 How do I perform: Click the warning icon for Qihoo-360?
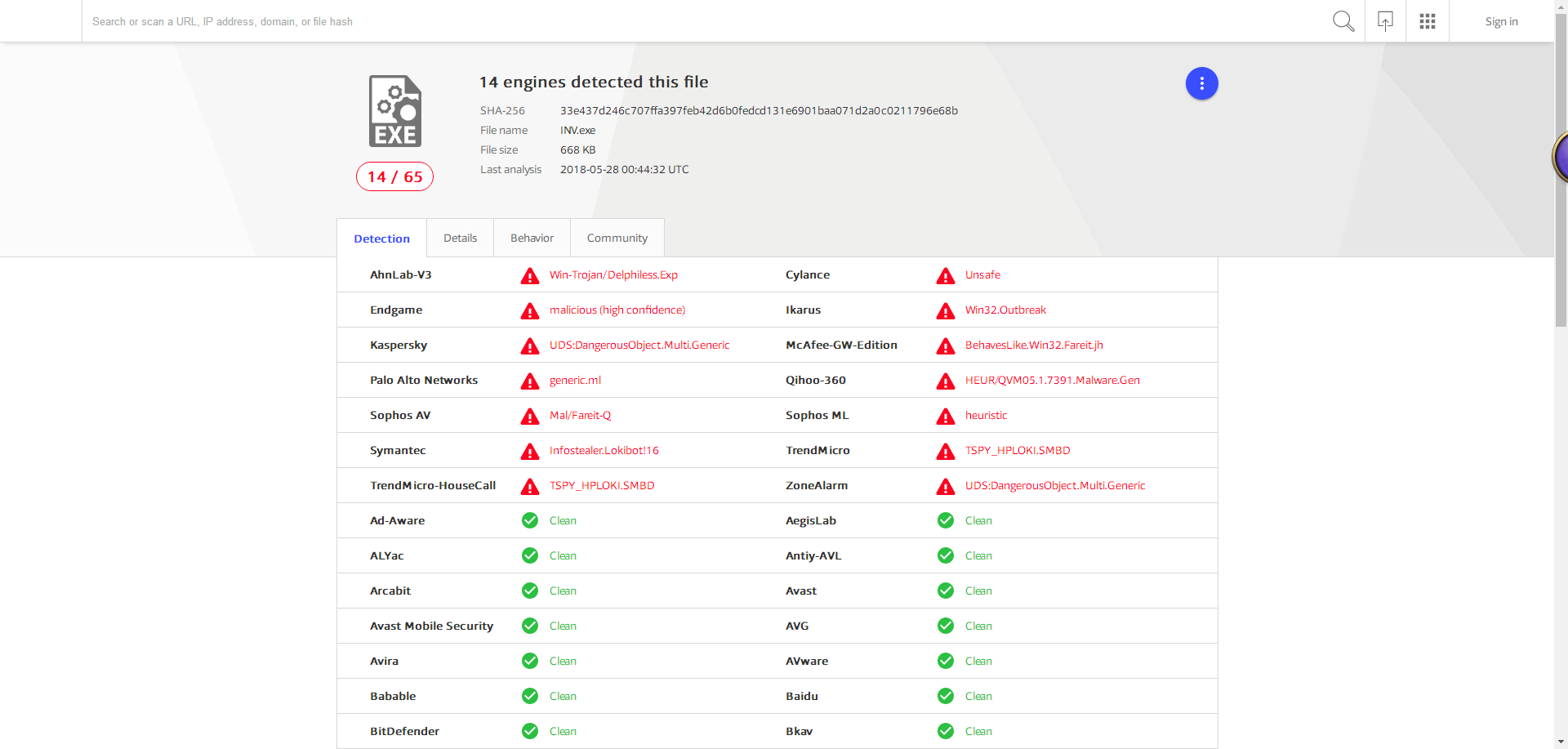coord(946,381)
